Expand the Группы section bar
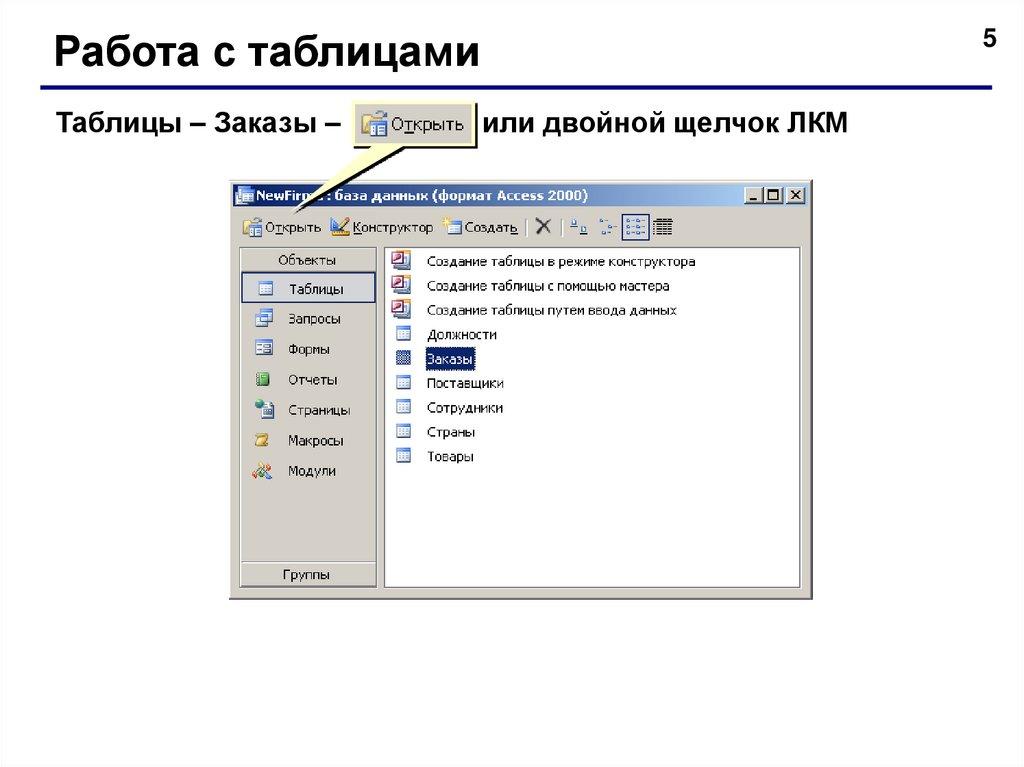Image resolution: width=1024 pixels, height=767 pixels. coord(307,575)
